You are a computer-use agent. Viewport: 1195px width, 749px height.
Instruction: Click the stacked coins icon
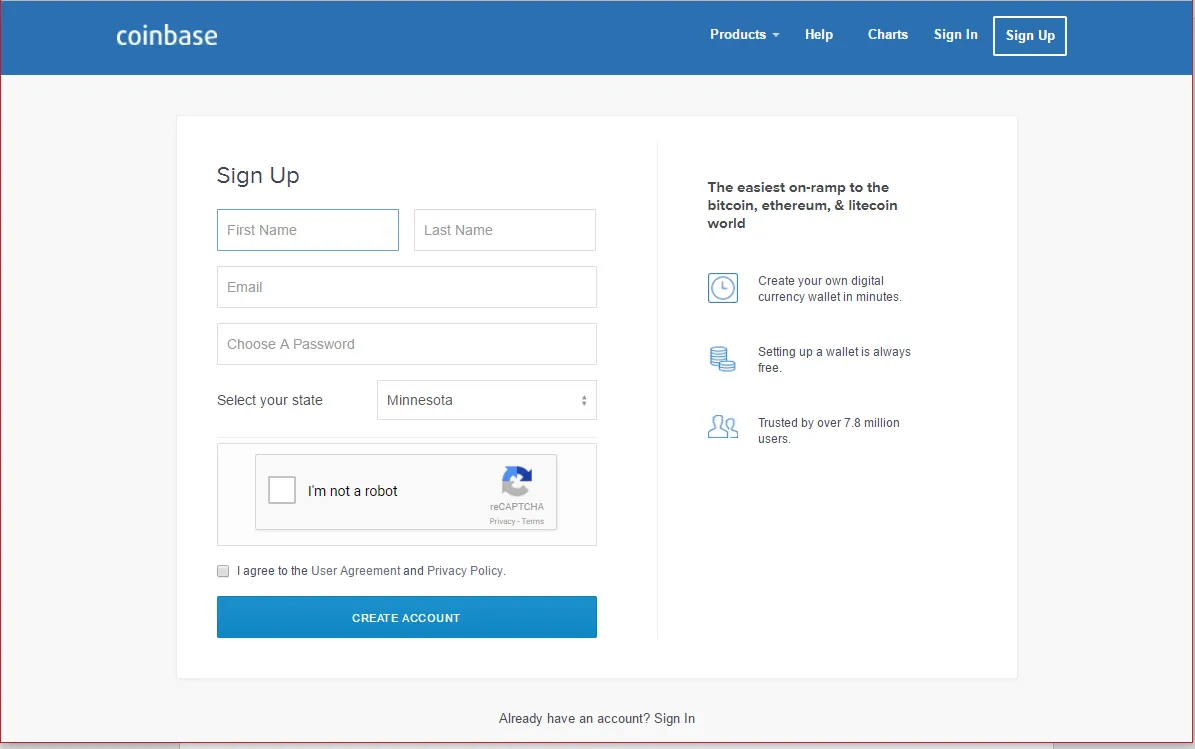tap(722, 359)
